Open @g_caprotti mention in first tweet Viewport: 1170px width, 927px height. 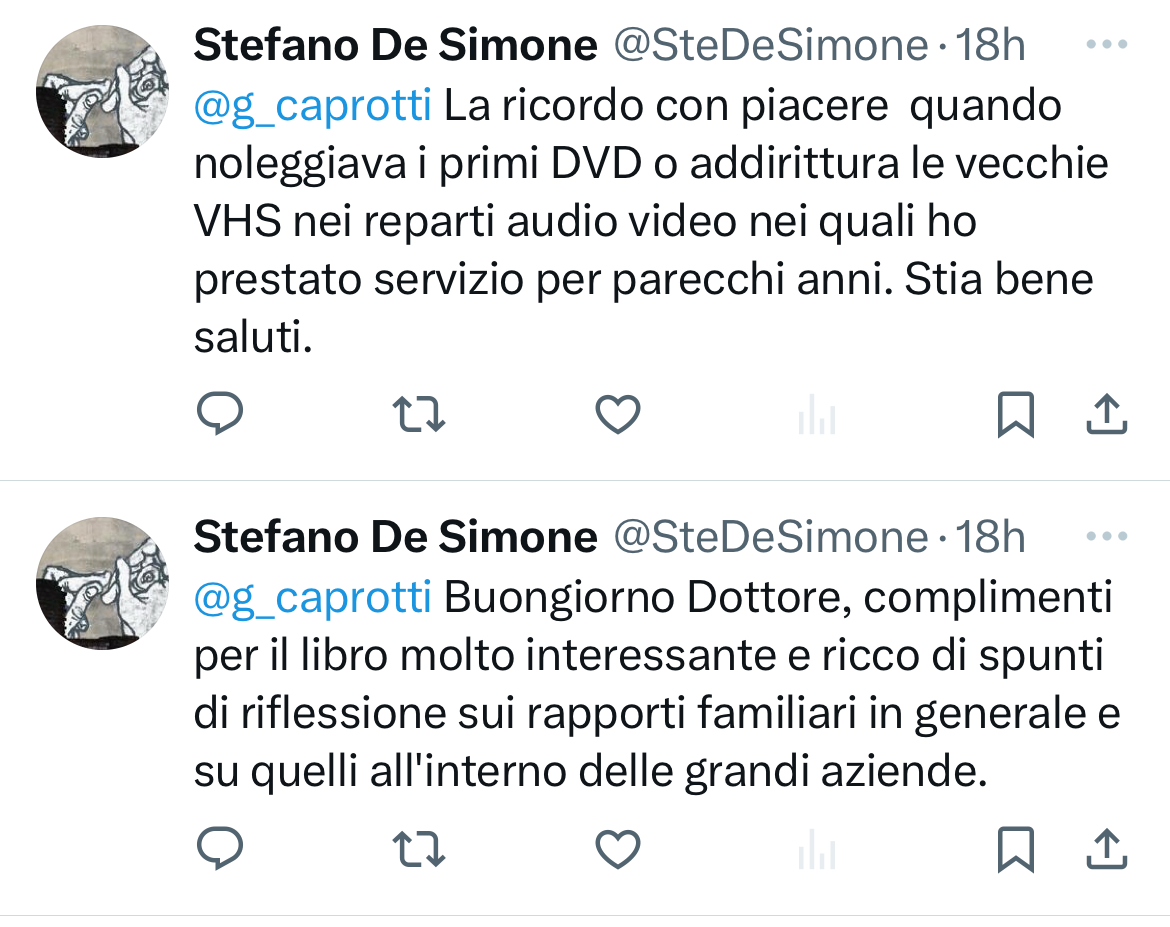coord(312,106)
